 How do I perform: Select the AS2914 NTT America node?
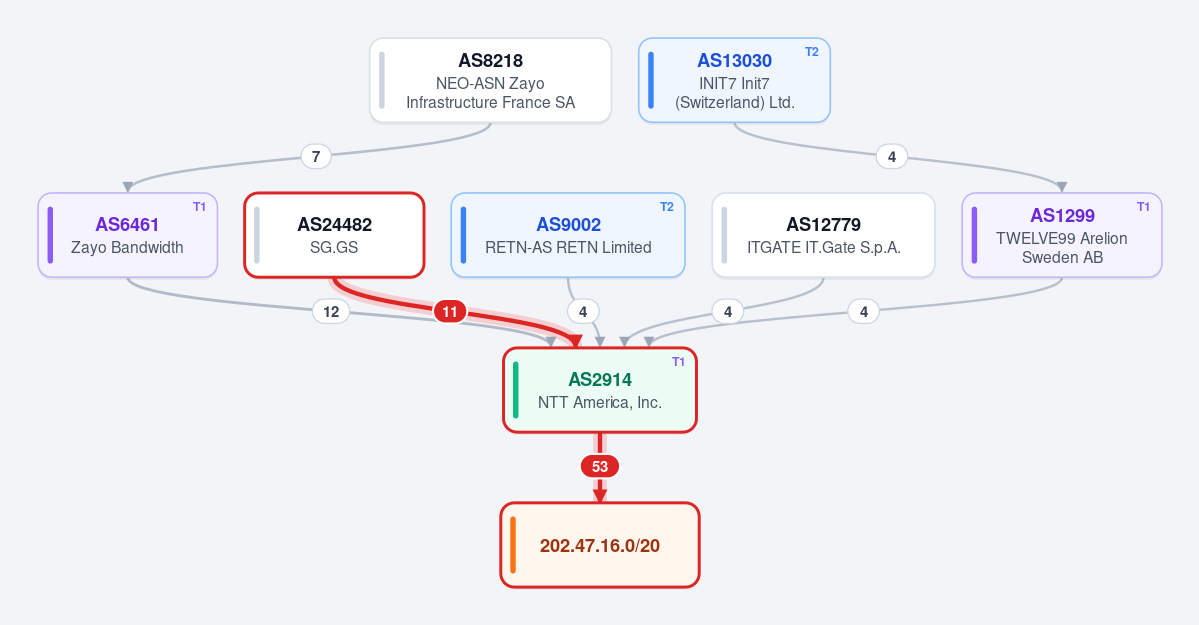[600, 390]
